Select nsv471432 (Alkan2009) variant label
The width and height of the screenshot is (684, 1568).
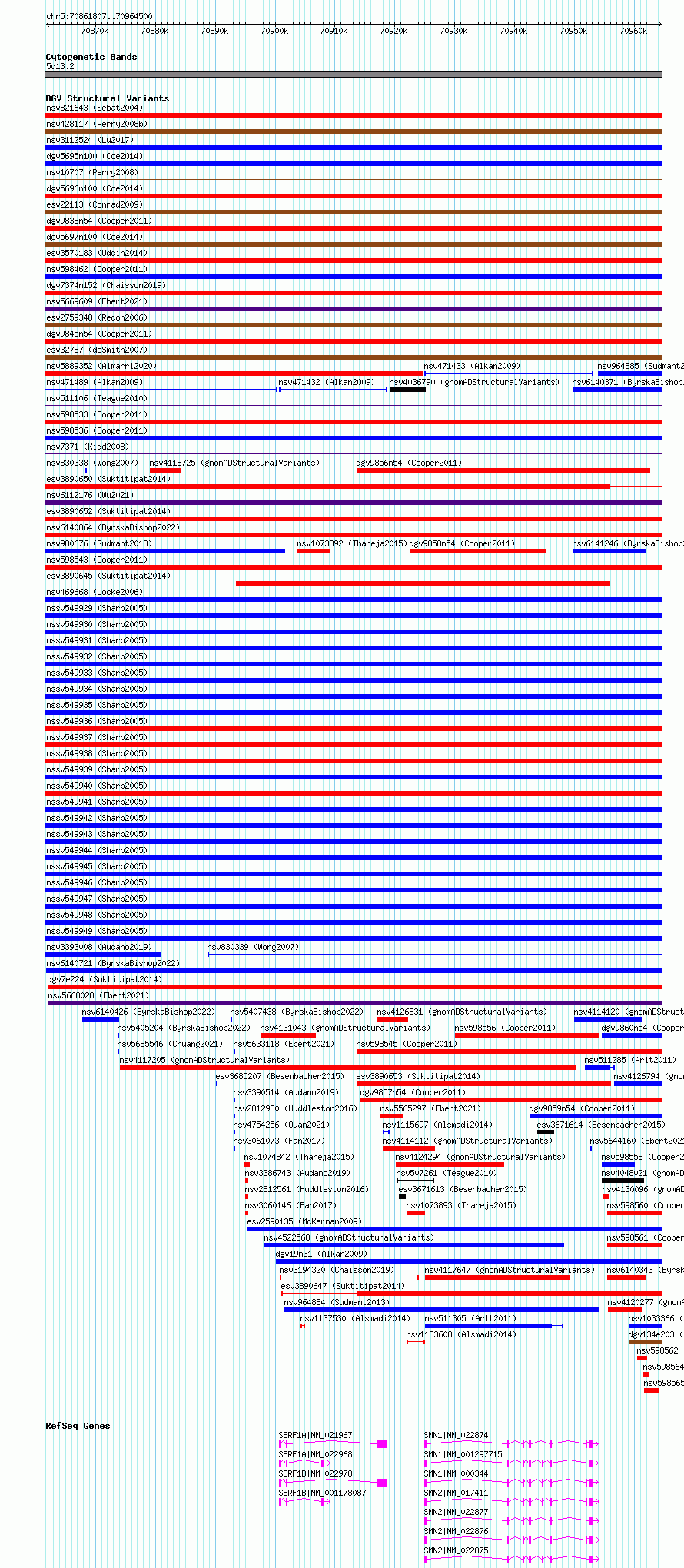click(x=327, y=382)
